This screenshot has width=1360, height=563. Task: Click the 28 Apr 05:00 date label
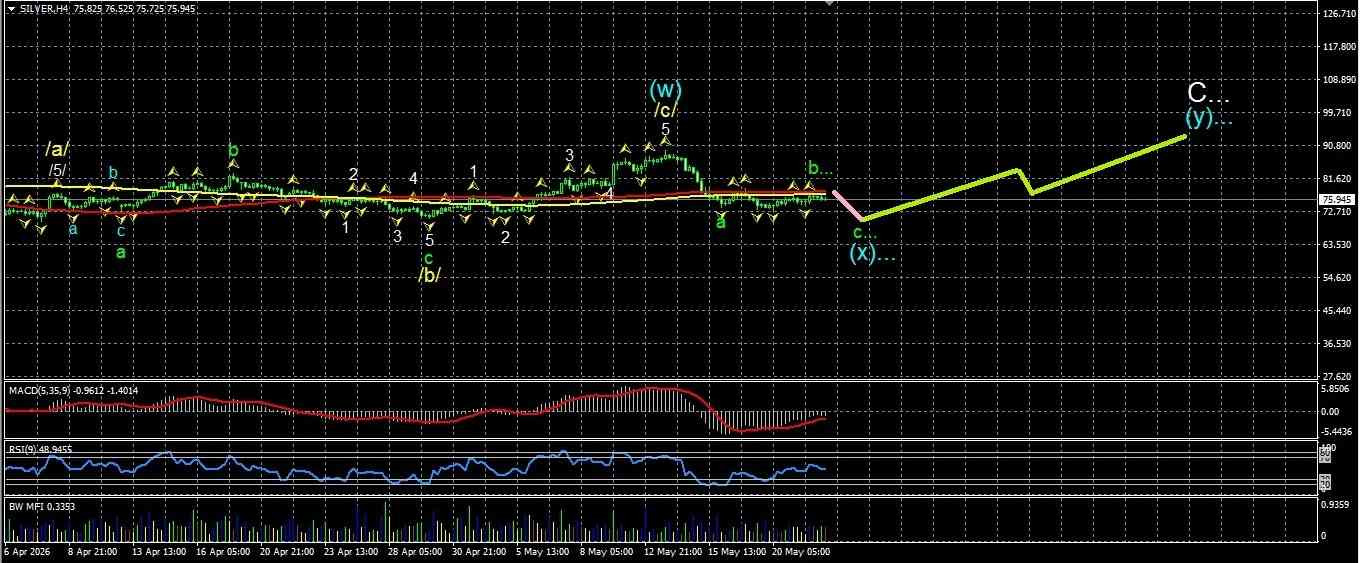415,551
